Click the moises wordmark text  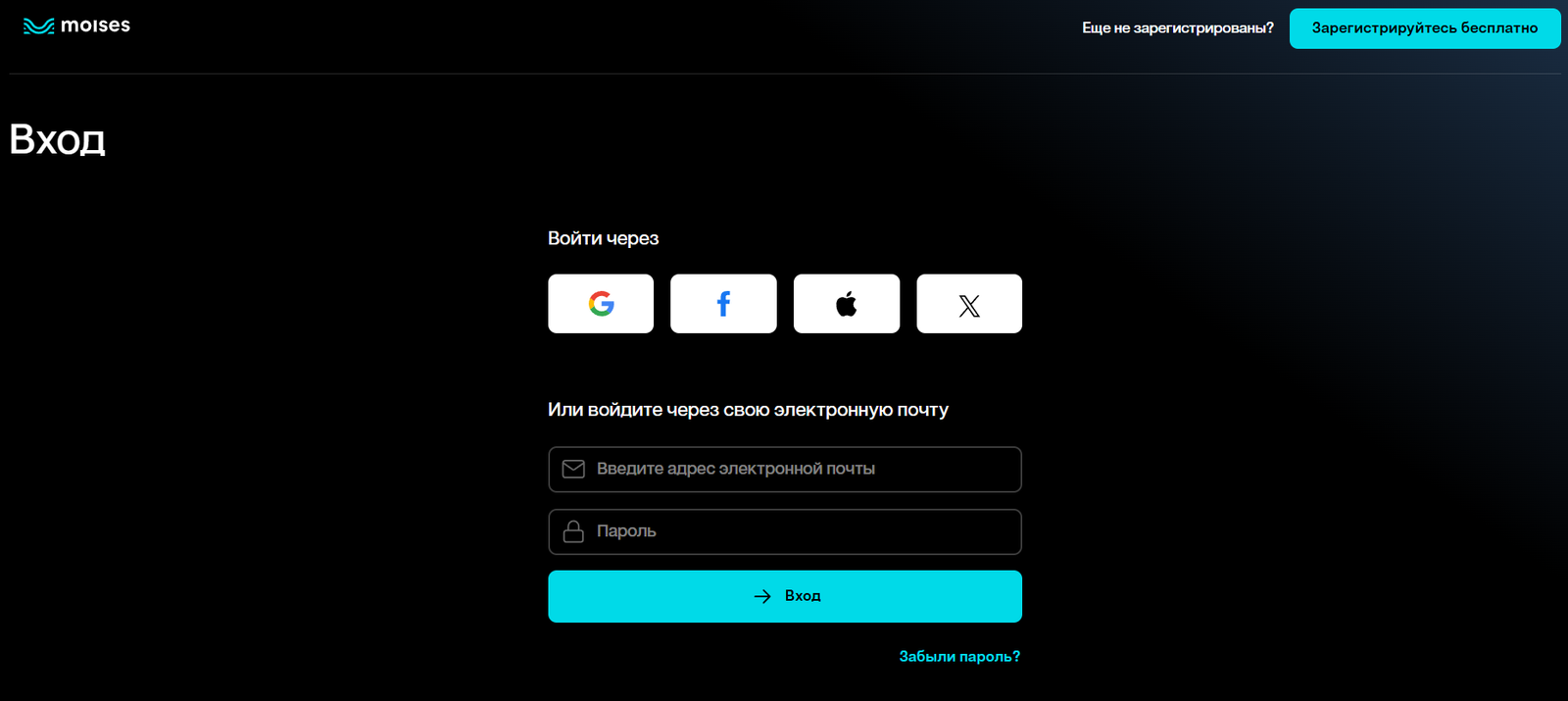[x=95, y=25]
